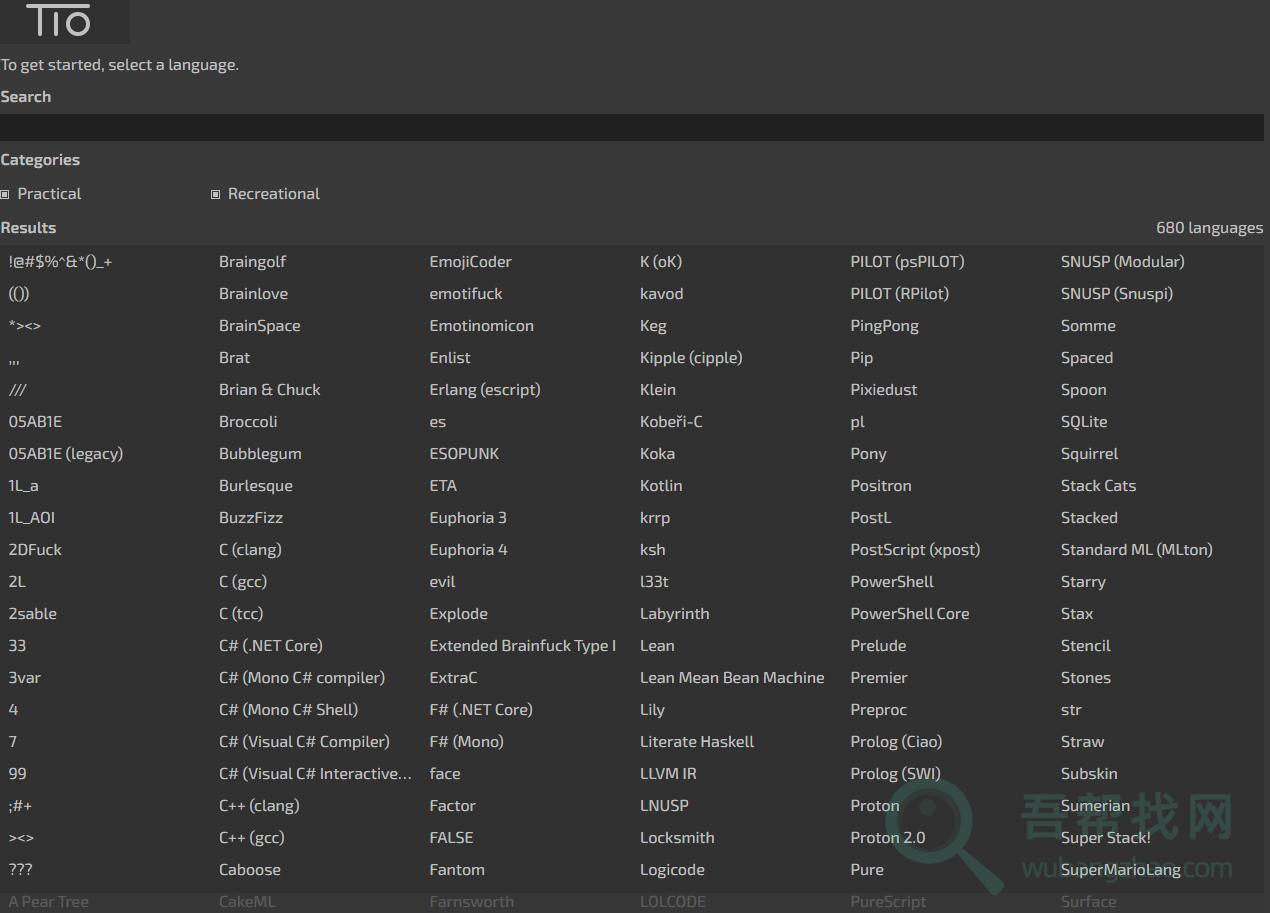Image resolution: width=1270 pixels, height=913 pixels.
Task: Choose Erlang (escript) language
Action: [x=485, y=390]
